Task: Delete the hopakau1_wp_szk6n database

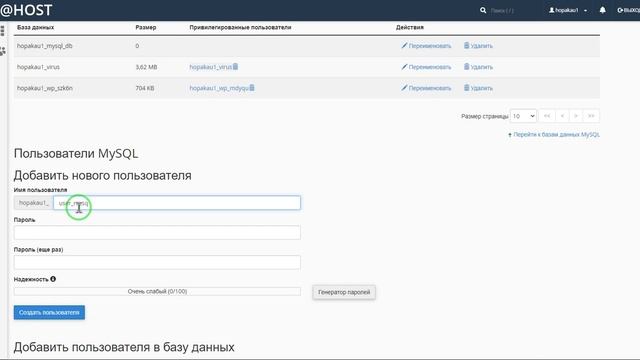Action: [x=478, y=88]
